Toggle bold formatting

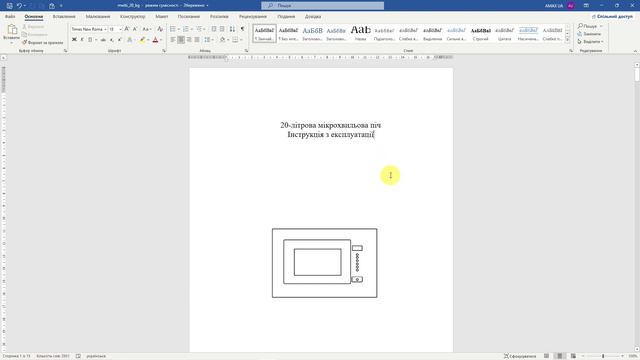[74, 40]
